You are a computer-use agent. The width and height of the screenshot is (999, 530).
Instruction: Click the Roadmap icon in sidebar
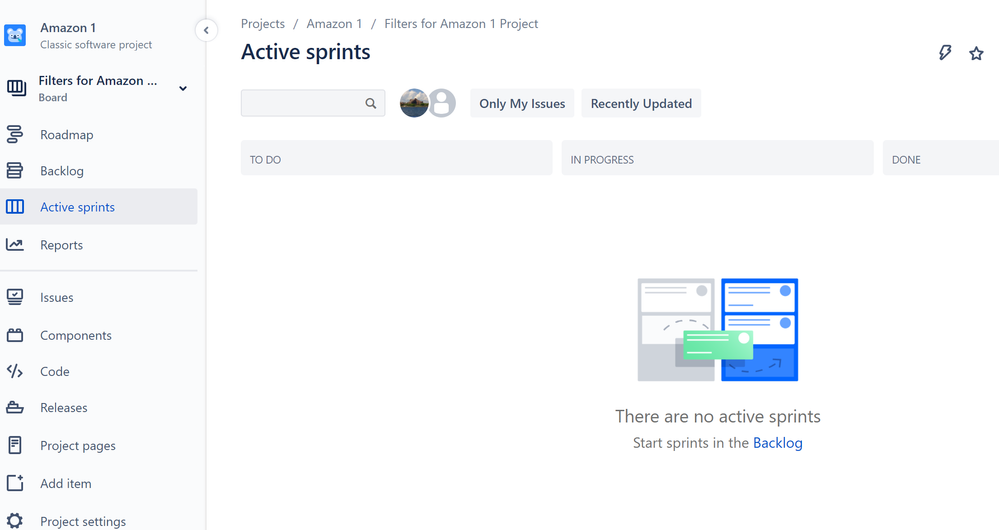[x=15, y=134]
